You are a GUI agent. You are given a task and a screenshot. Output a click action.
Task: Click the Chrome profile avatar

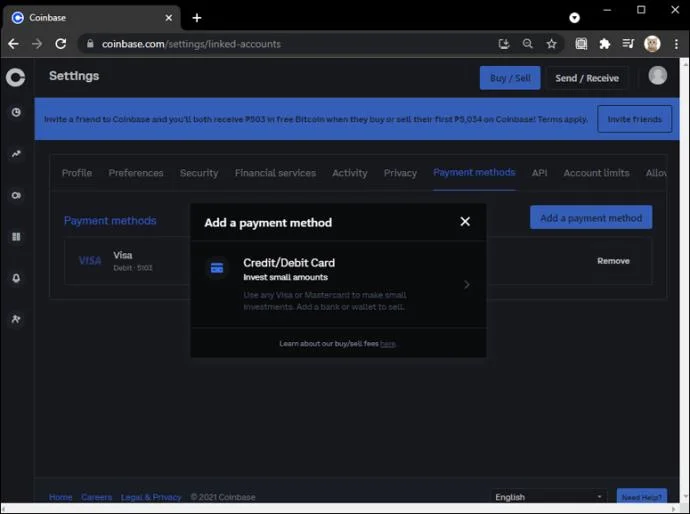[652, 44]
